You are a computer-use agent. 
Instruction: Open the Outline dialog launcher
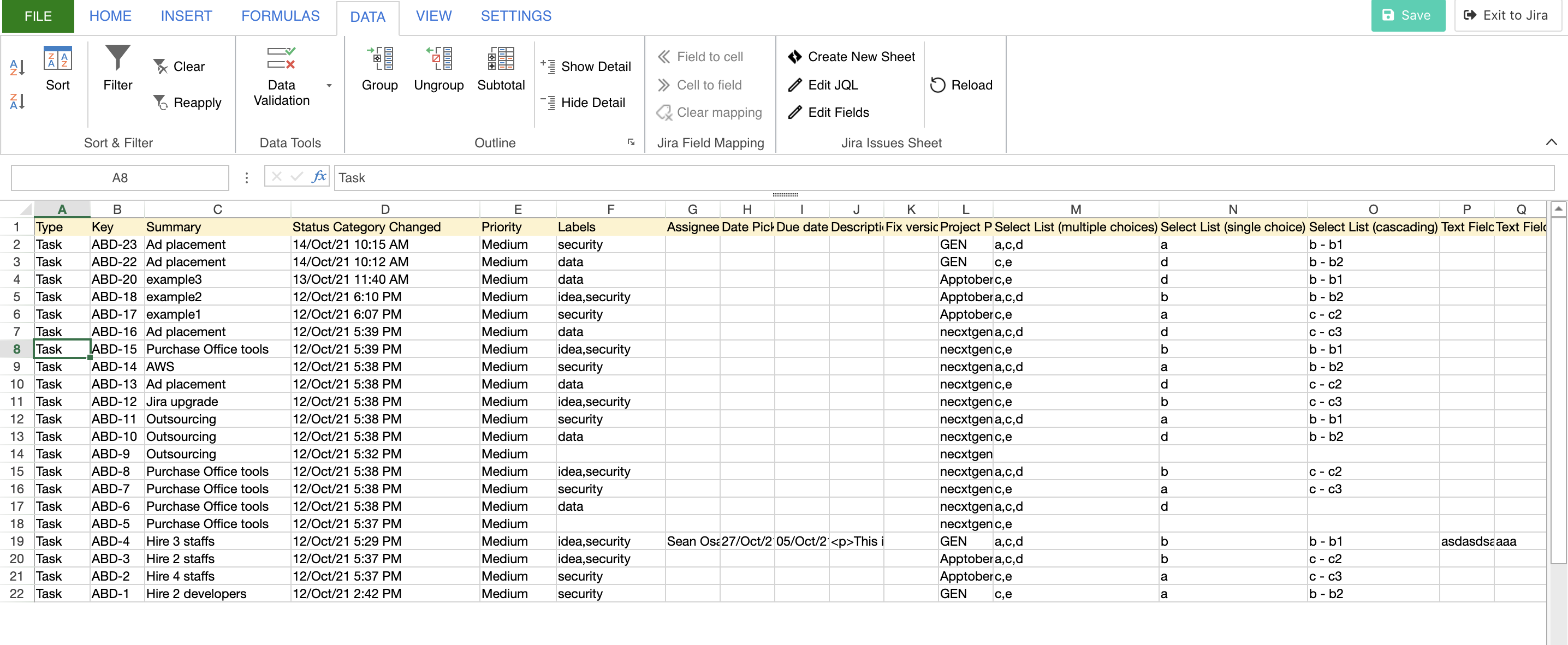pos(631,142)
